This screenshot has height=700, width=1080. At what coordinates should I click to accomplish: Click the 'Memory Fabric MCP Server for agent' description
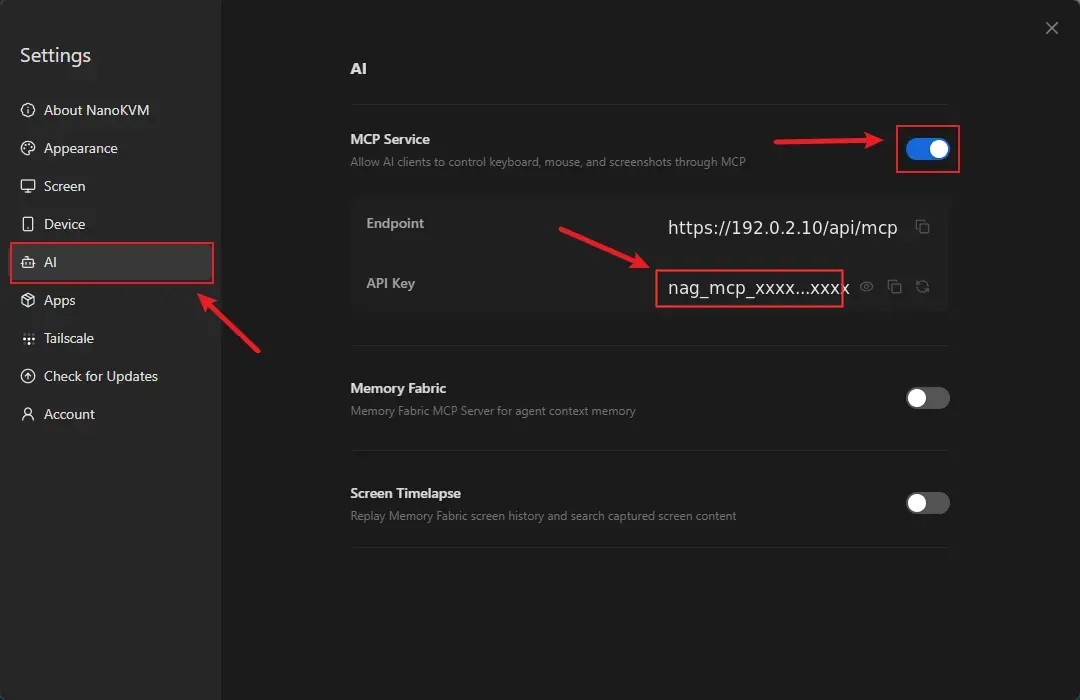492,411
